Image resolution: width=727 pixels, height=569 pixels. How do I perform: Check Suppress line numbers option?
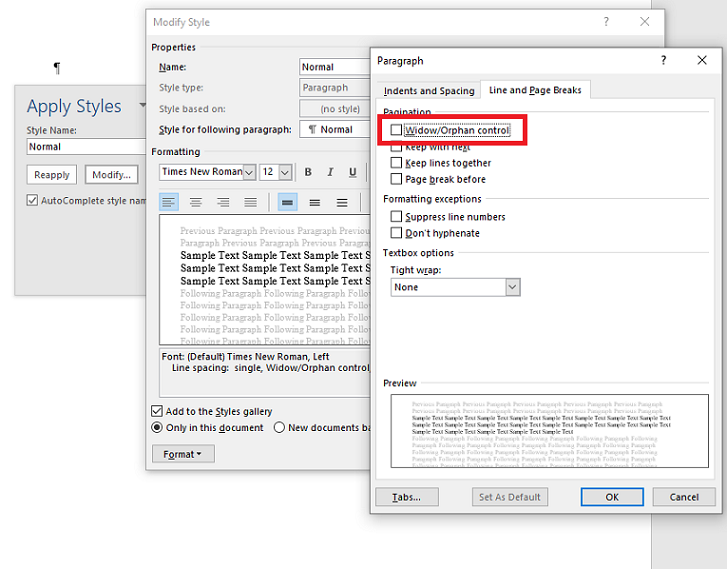(x=396, y=217)
